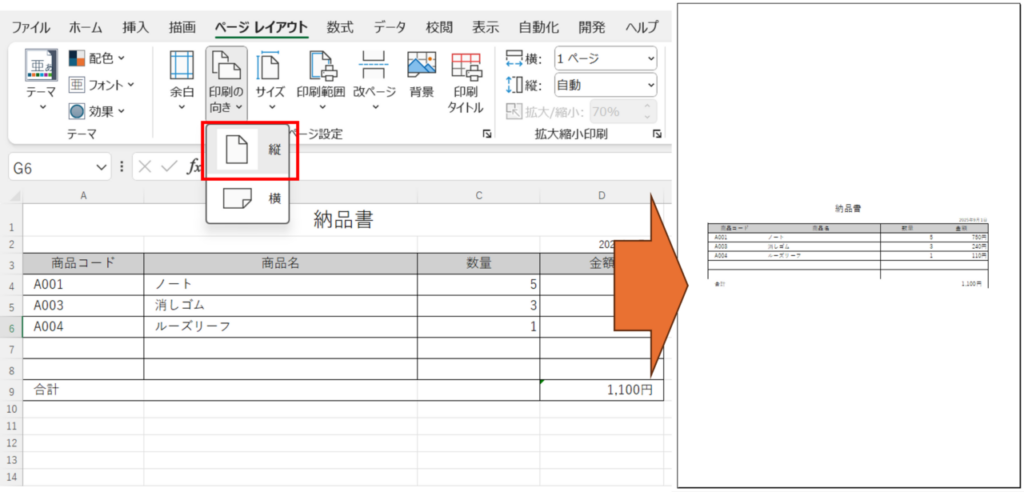Image resolution: width=1024 pixels, height=492 pixels.
Task: Click cell containing A004
Action: point(83,327)
